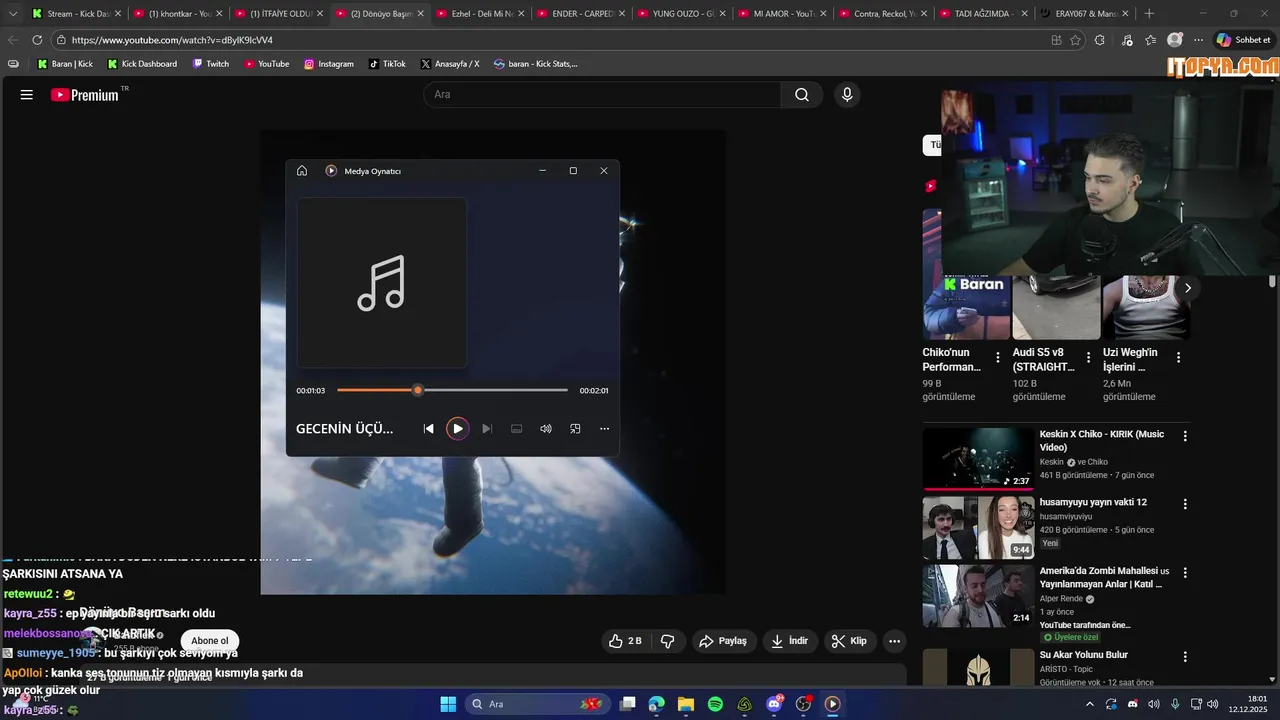Seek on the Medya Oynatıcı progress slider
Screen dimensions: 1280x720
pos(452,390)
